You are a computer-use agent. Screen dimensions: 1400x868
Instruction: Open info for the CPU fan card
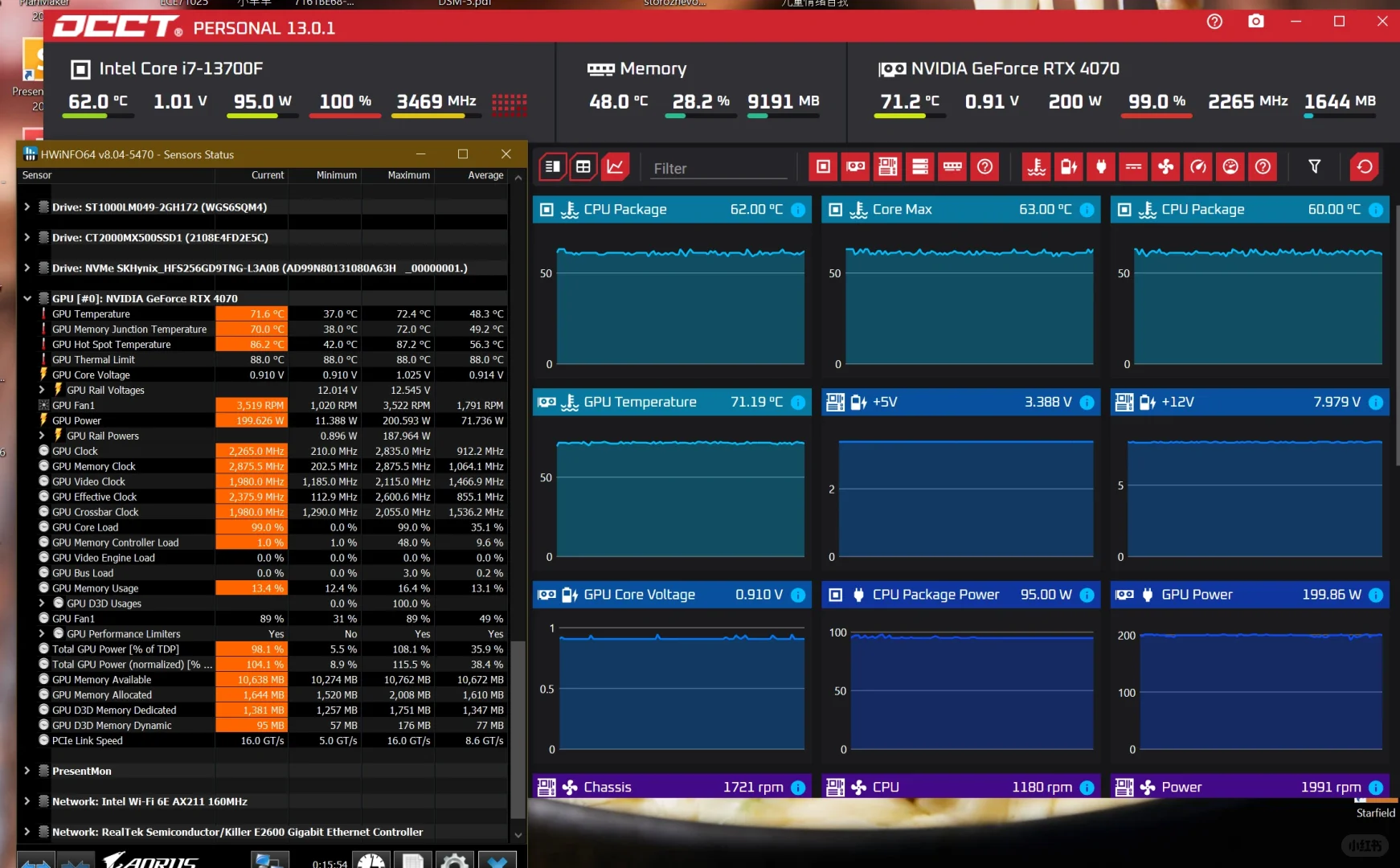point(1087,788)
